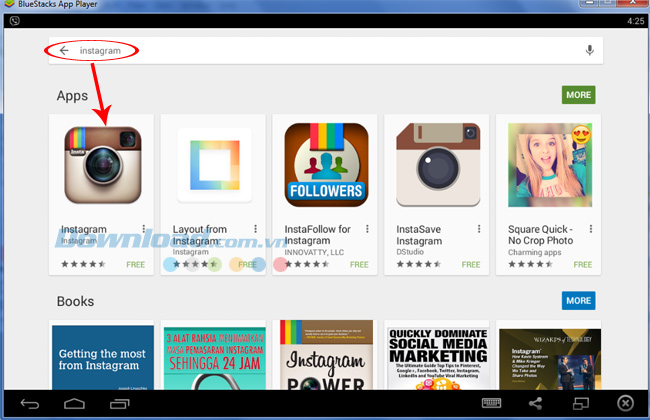
Task: Click Android back button in bottom bar
Action: pos(30,404)
